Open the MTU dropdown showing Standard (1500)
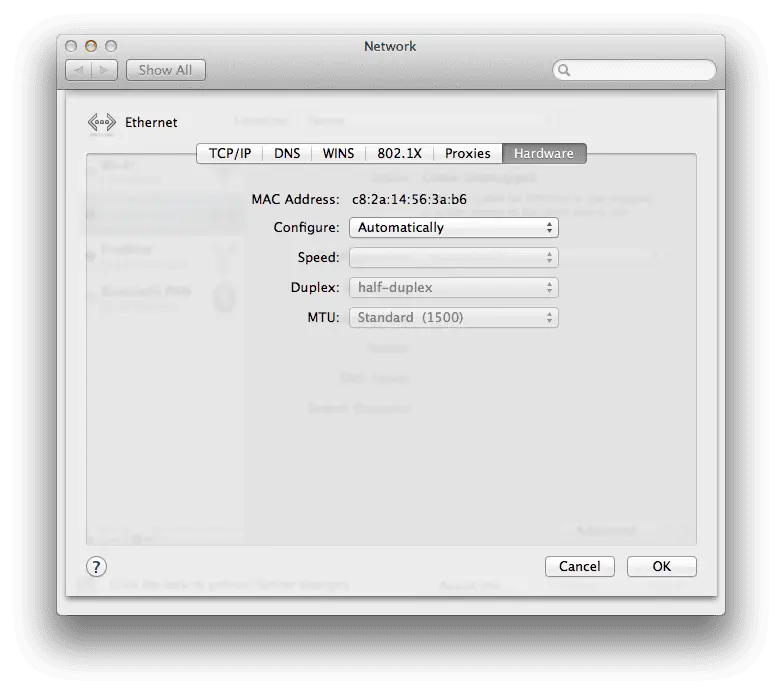This screenshot has height=694, width=782. click(x=453, y=317)
